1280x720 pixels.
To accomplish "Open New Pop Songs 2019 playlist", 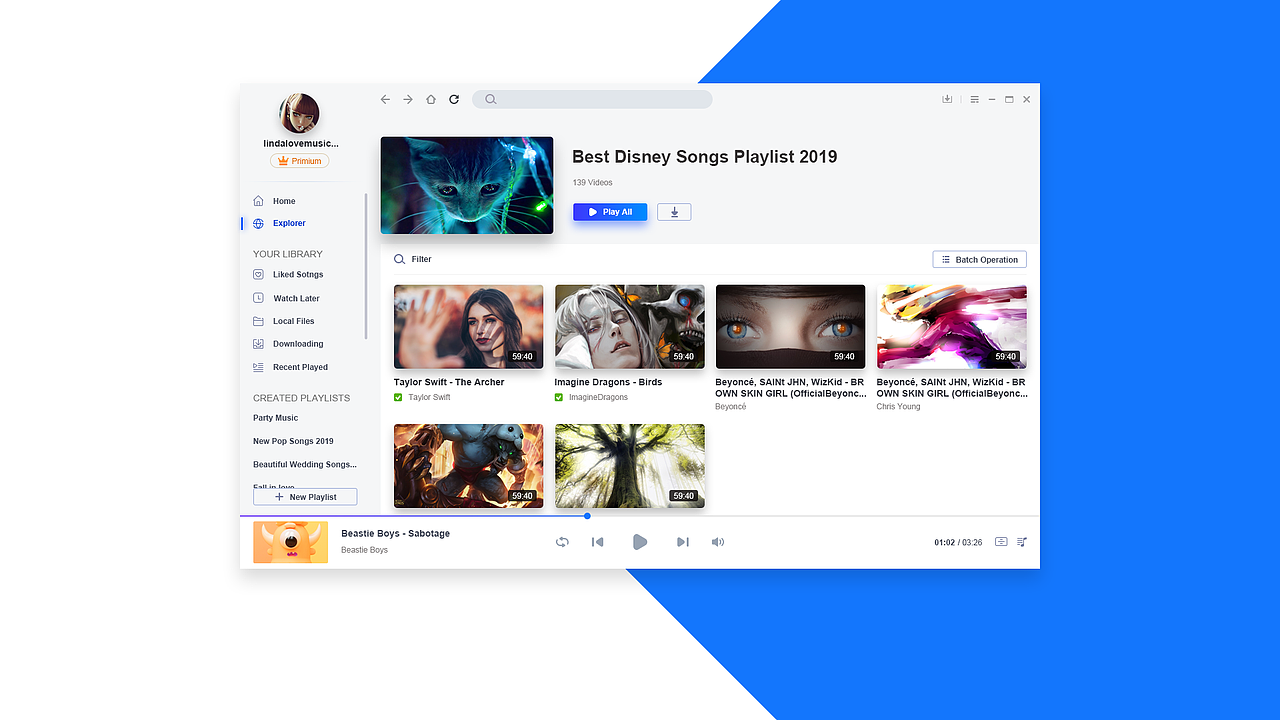I will point(293,441).
